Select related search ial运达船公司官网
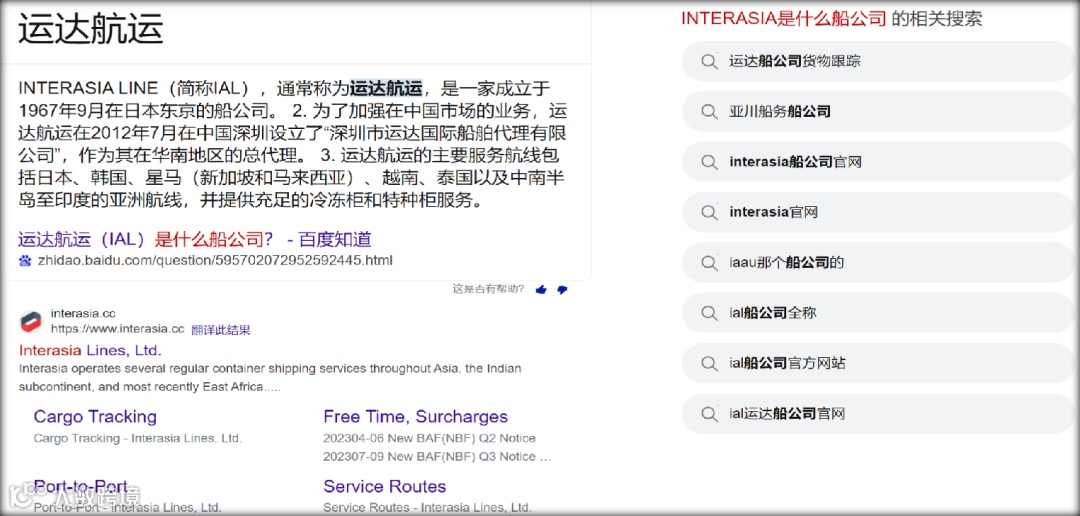Viewport: 1080px width, 516px height. tap(880, 414)
